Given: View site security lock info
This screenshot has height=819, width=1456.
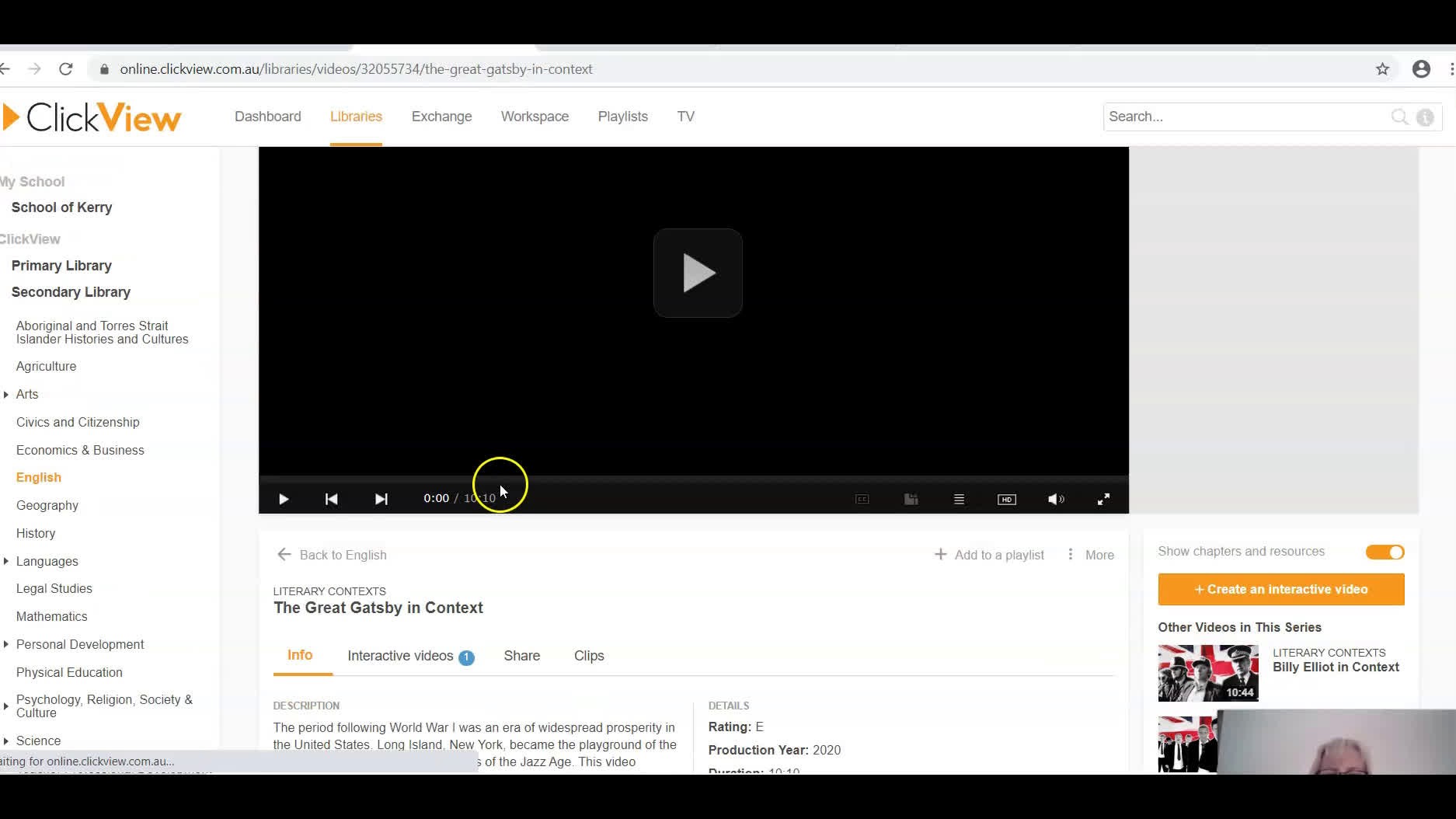Looking at the screenshot, I should point(104,69).
